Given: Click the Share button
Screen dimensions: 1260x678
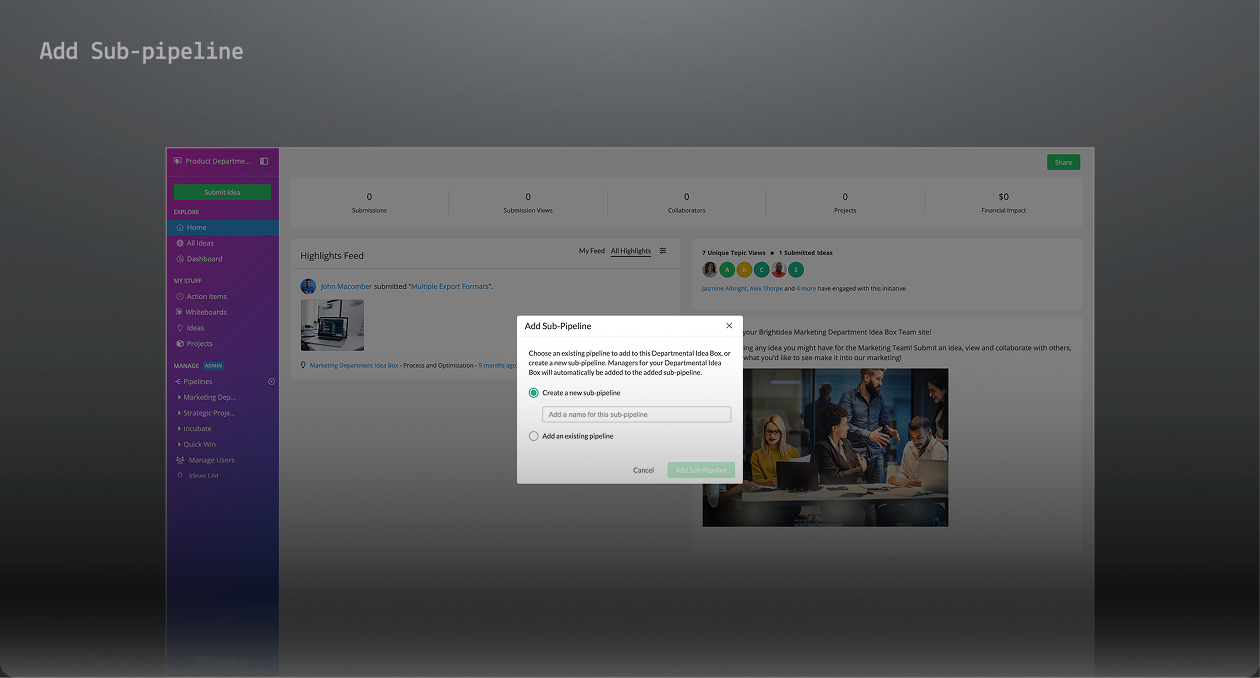Looking at the screenshot, I should [x=1063, y=162].
